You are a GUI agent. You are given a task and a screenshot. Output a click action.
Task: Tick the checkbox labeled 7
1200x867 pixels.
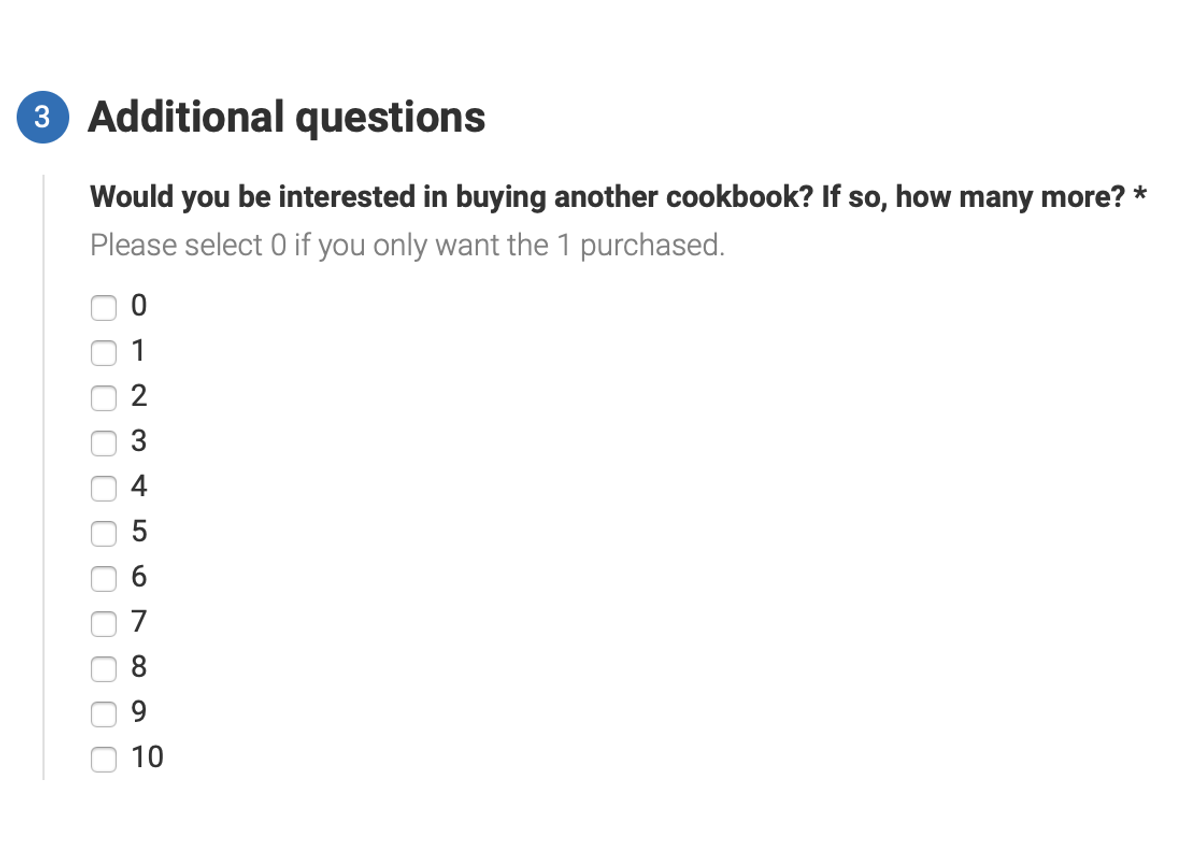pyautogui.click(x=104, y=623)
